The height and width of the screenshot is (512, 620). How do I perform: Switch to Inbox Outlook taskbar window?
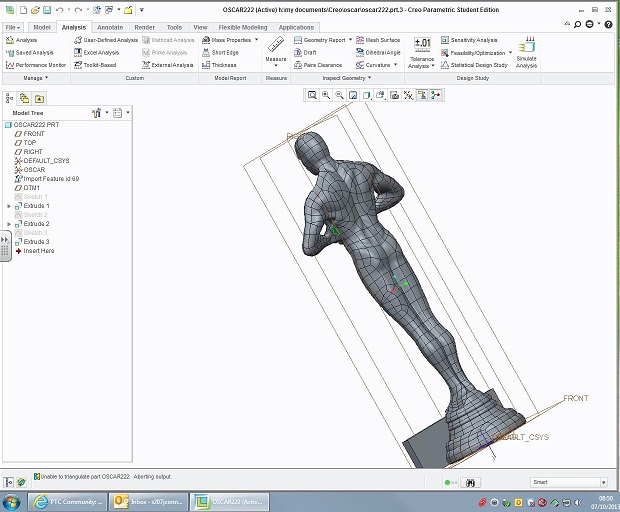click(149, 502)
